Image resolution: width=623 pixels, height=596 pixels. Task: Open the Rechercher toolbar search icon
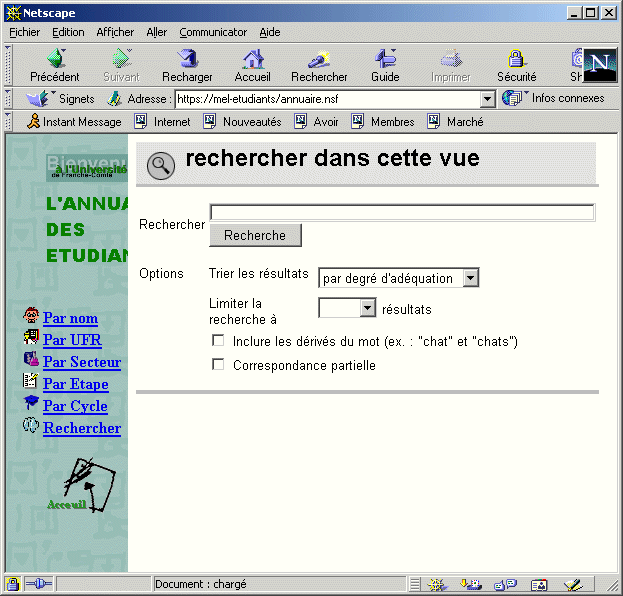(x=319, y=60)
